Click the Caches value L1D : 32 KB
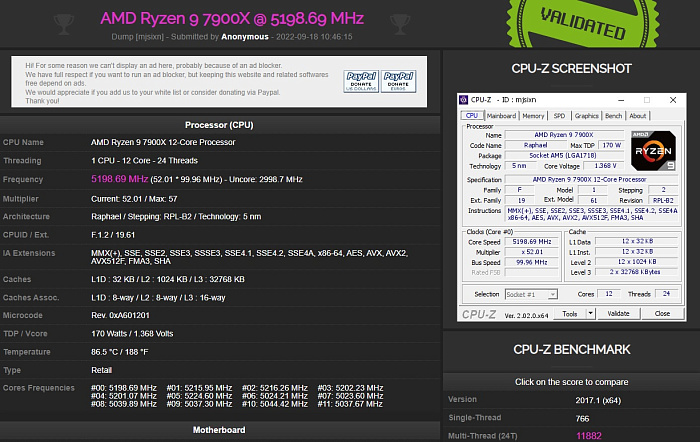700x442 pixels. coord(168,279)
